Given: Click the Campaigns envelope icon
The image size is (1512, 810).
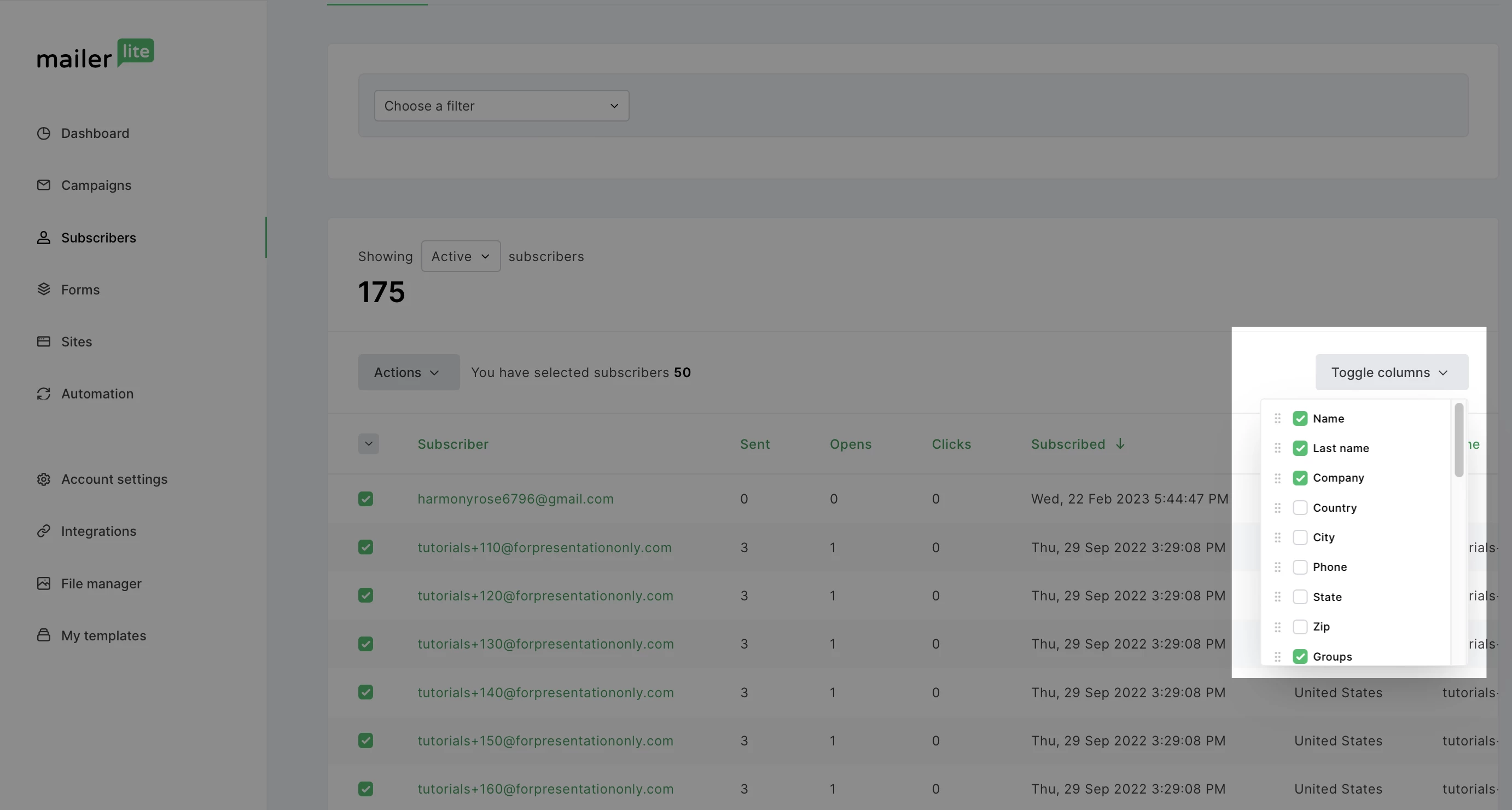Looking at the screenshot, I should tap(43, 185).
